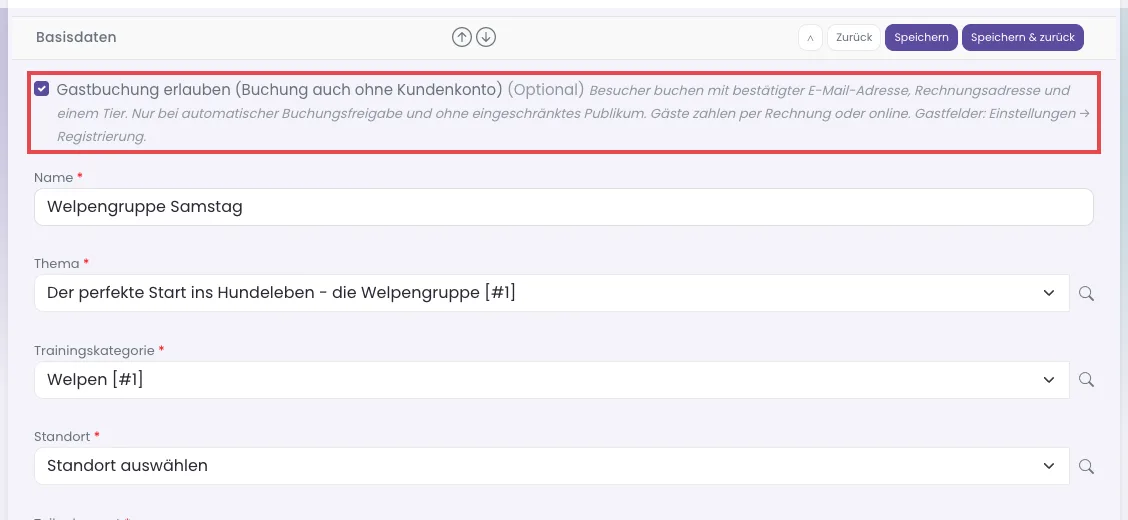Click the Name field with Welpengruppe Samstag

pyautogui.click(x=563, y=207)
